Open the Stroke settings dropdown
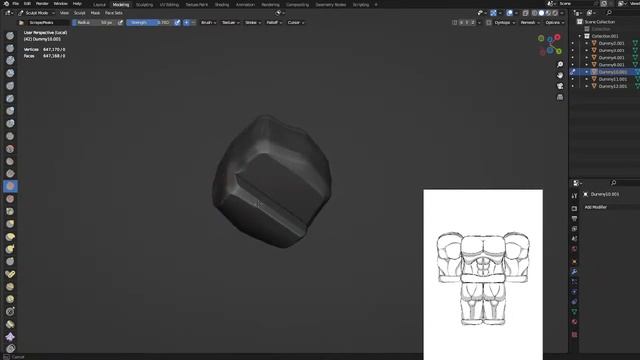 tap(253, 22)
